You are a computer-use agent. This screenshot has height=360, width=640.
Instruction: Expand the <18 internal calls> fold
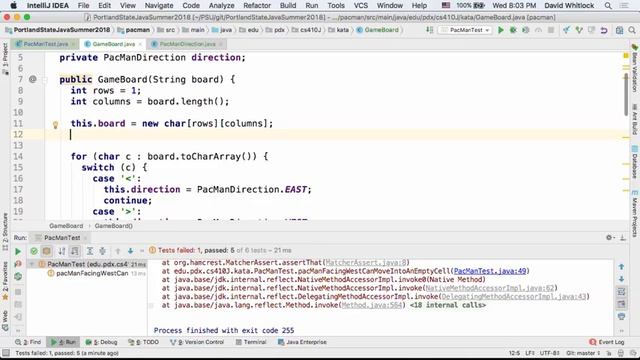click(448, 305)
